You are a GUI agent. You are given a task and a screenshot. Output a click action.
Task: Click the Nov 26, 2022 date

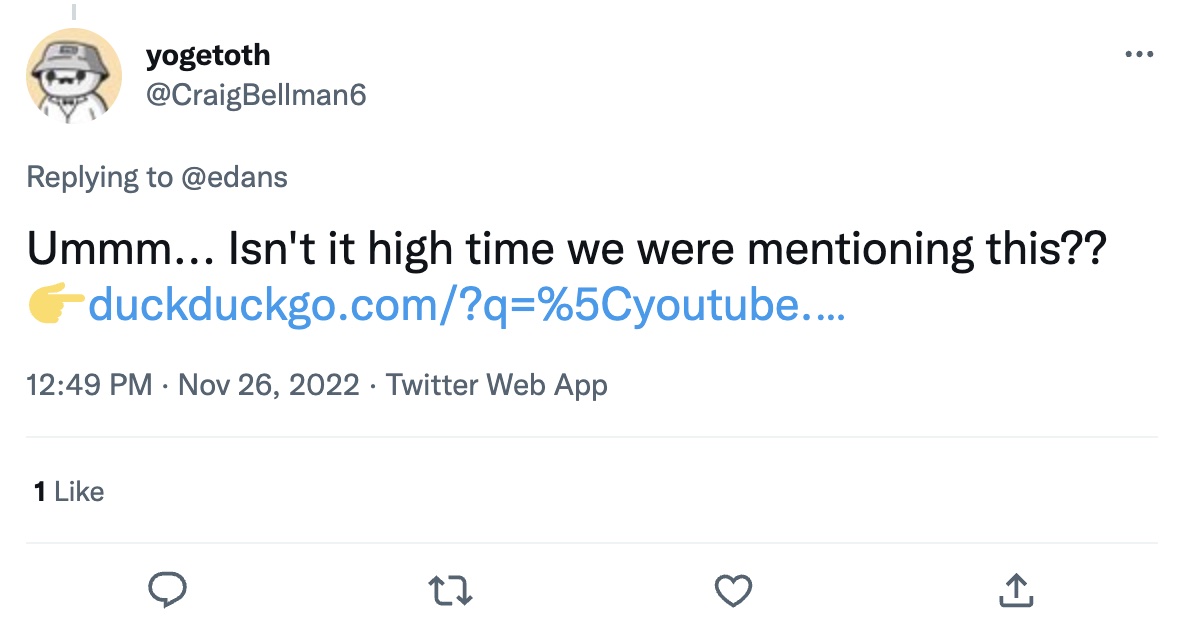268,385
